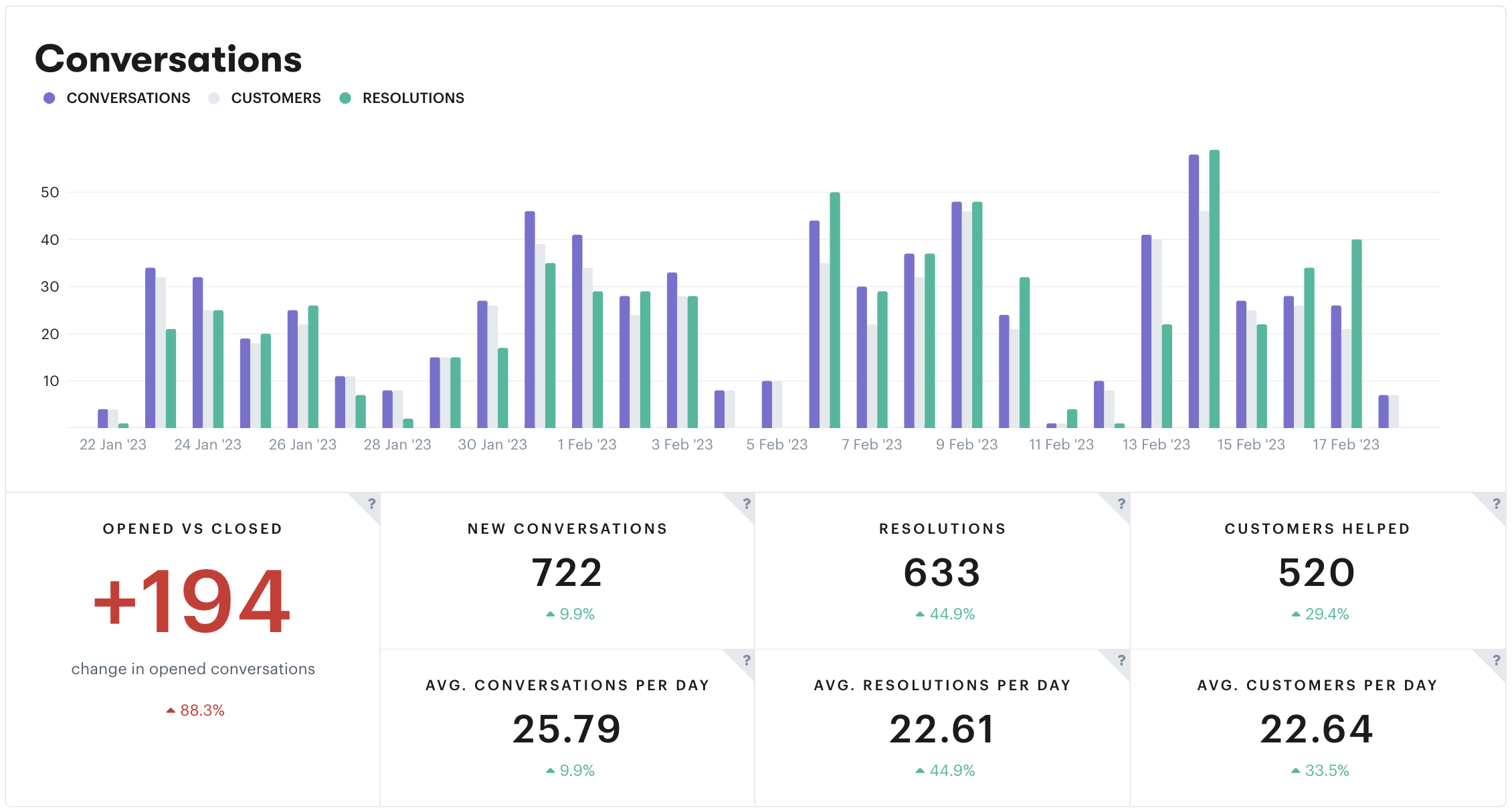1512x812 pixels.
Task: Click the 22.61 average resolutions value
Action: click(x=942, y=729)
